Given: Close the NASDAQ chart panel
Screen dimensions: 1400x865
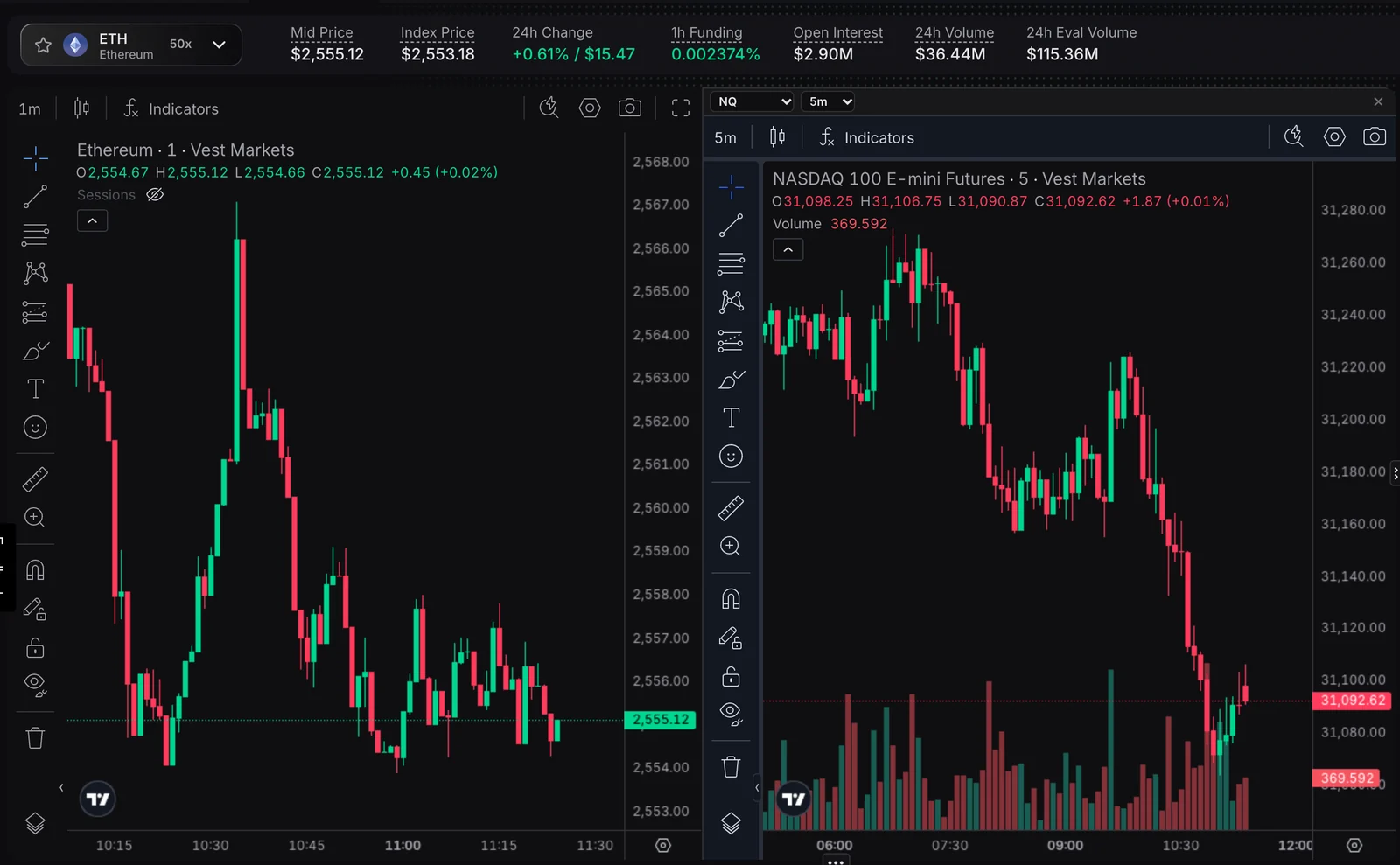Looking at the screenshot, I should (1378, 101).
